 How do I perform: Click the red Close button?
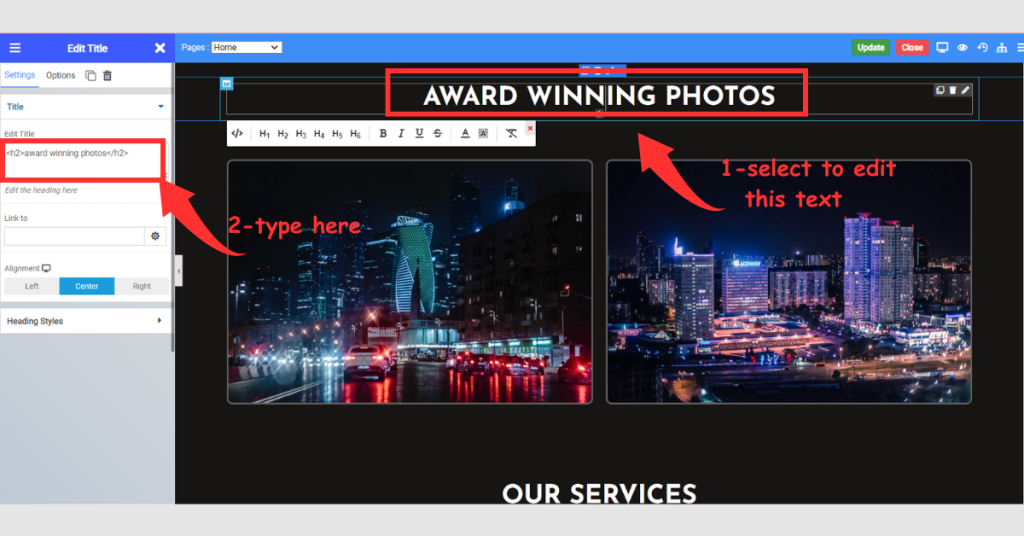pos(912,48)
